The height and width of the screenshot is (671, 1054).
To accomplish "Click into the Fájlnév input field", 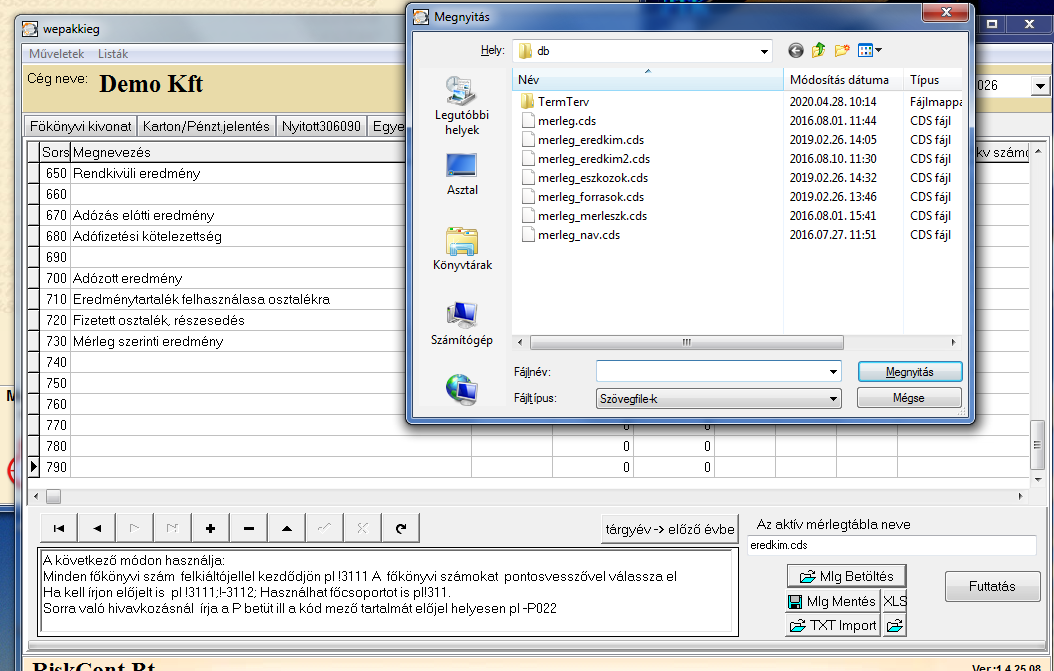I will click(x=712, y=372).
